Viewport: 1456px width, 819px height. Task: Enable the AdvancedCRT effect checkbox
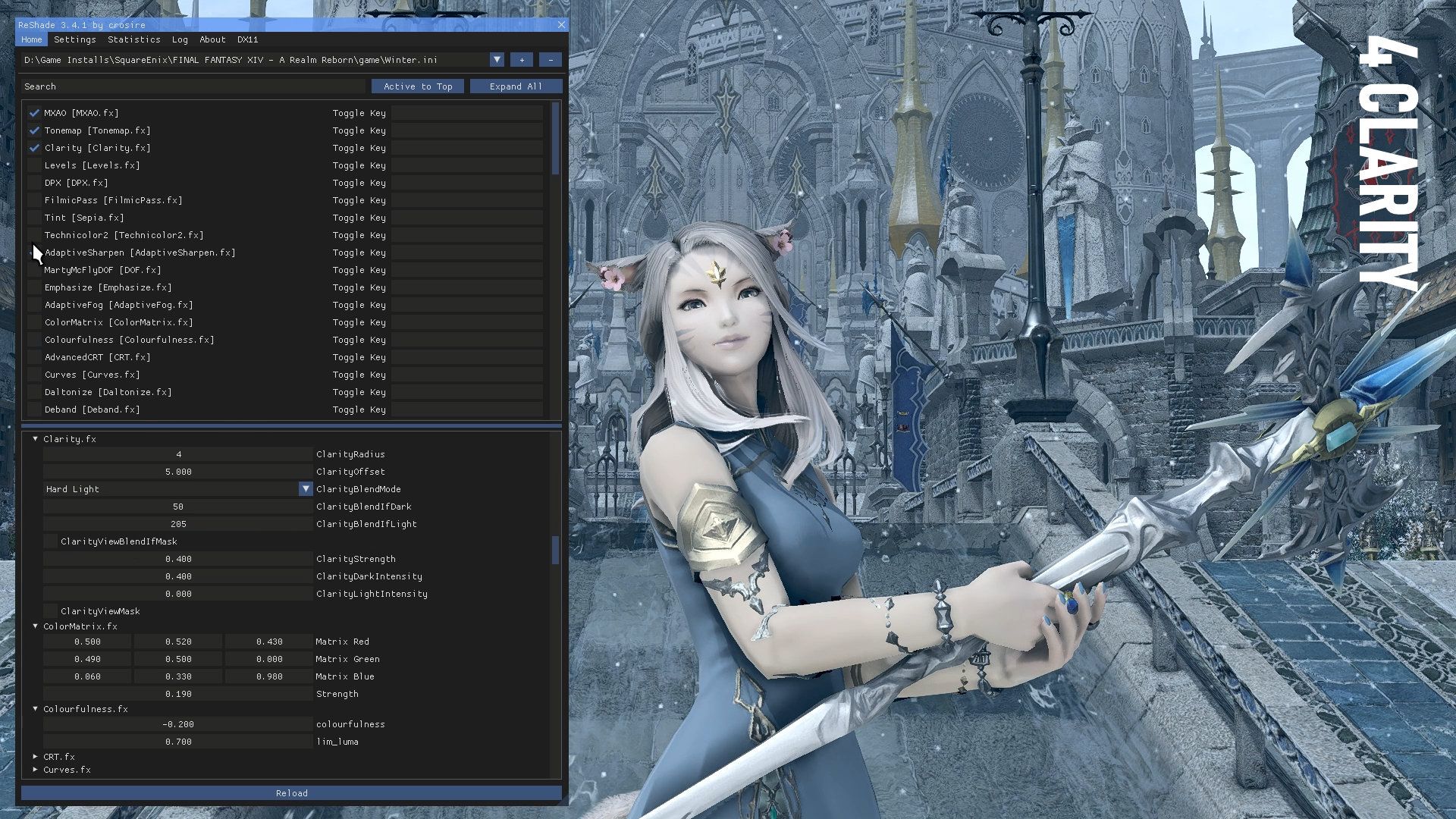click(34, 357)
